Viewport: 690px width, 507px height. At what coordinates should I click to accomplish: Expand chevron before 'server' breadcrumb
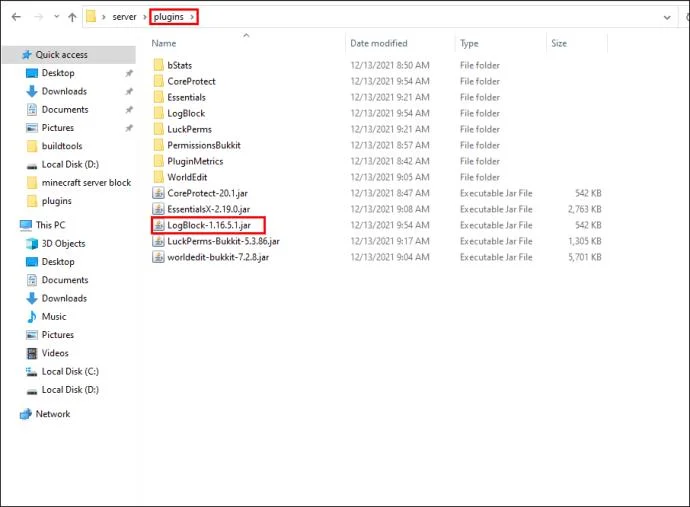pyautogui.click(x=104, y=17)
